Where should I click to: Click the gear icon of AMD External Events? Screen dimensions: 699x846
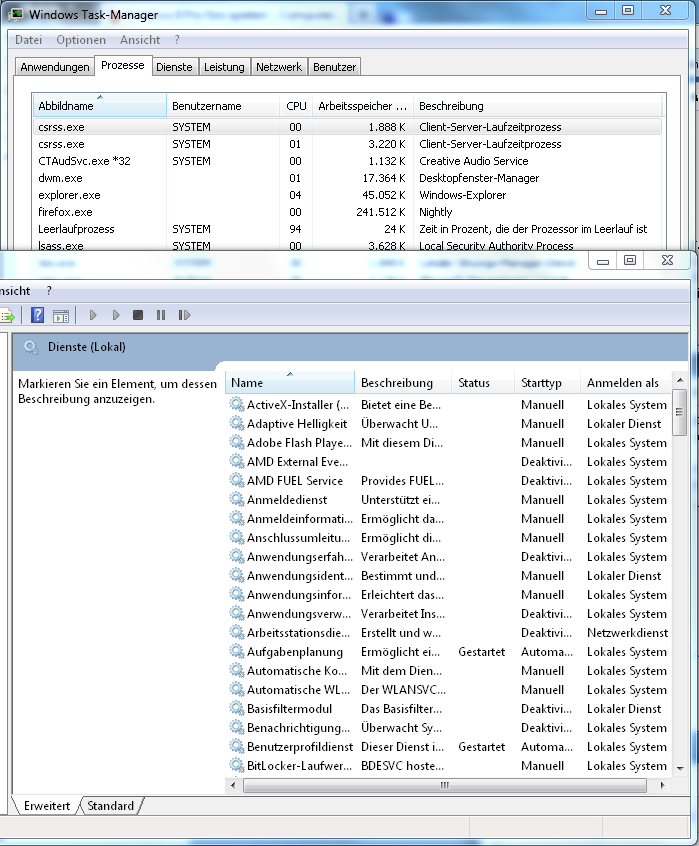[236, 461]
